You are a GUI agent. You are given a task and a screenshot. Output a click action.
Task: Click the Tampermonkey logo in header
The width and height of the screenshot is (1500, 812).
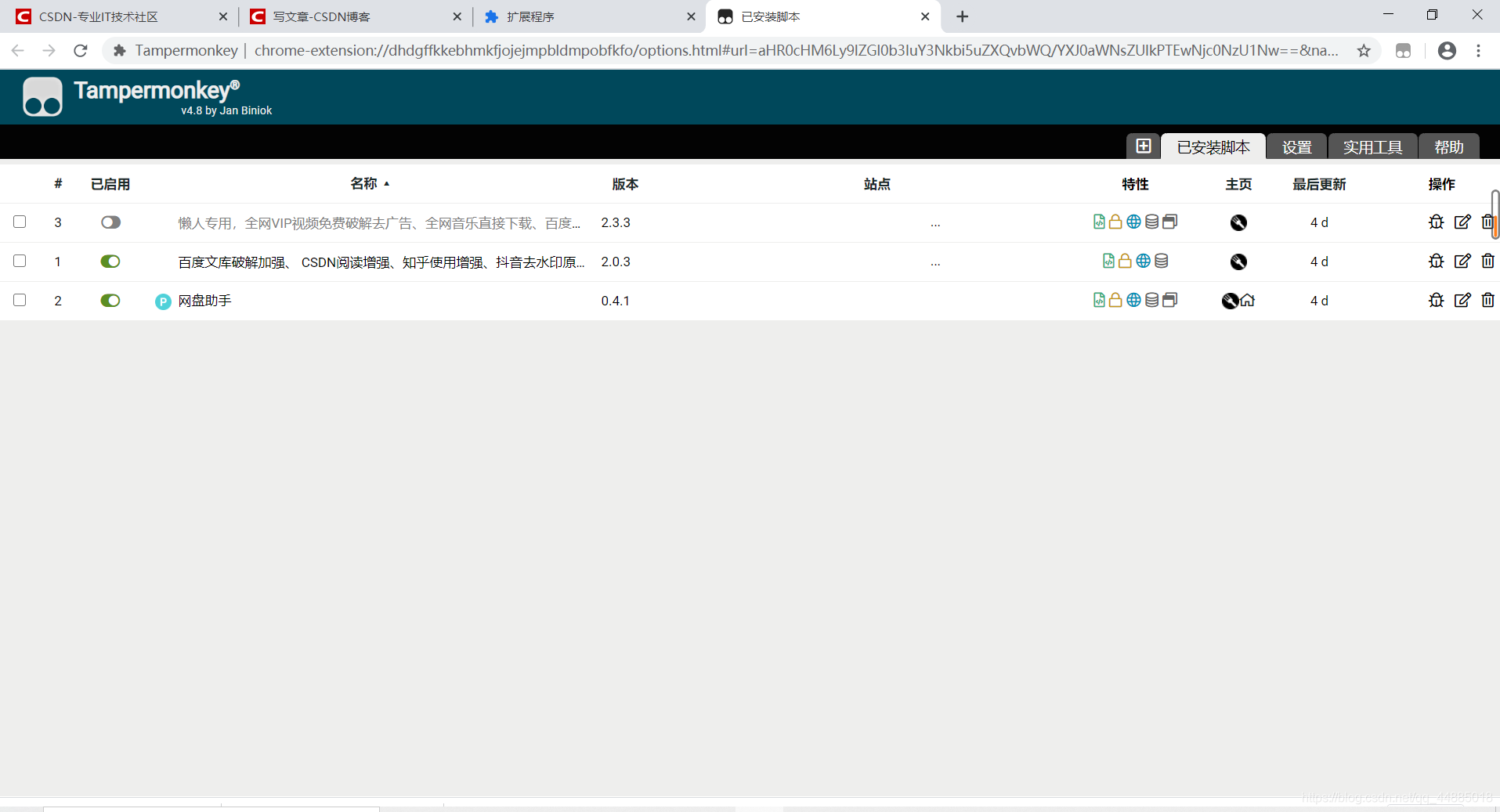42,96
